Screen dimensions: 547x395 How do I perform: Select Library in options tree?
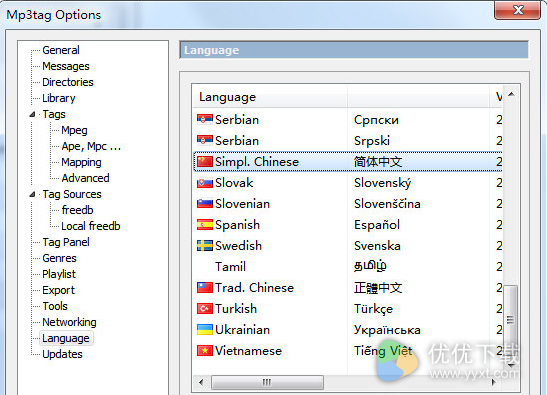coord(59,98)
